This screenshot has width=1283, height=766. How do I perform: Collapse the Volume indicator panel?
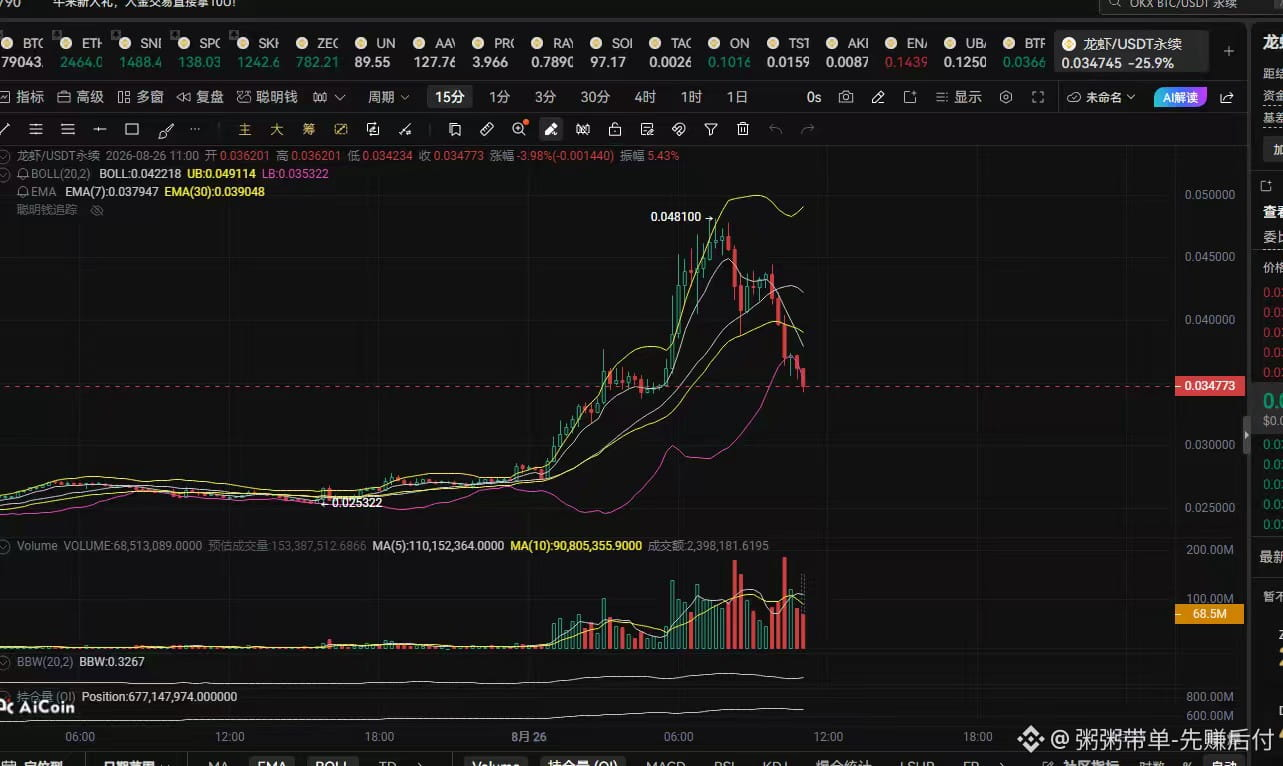pyautogui.click(x=5, y=546)
